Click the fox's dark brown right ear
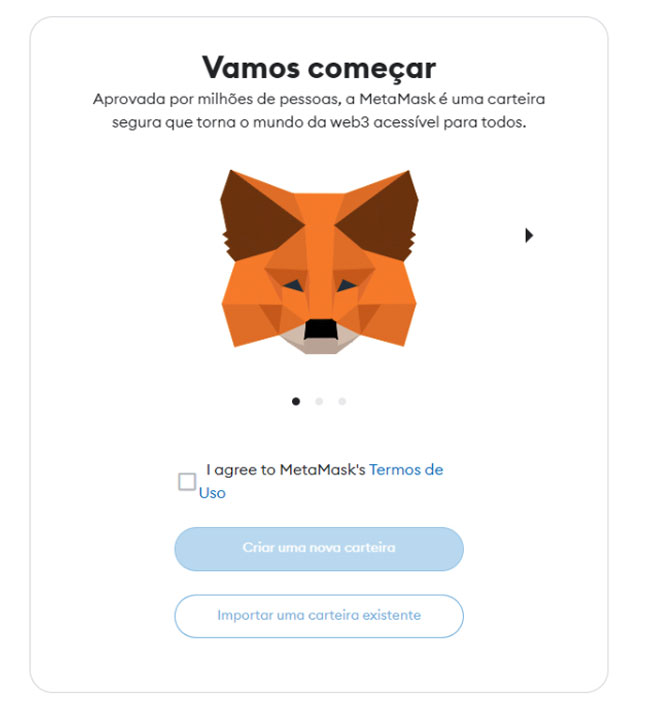Image resolution: width=652 pixels, height=703 pixels. pyautogui.click(x=381, y=217)
